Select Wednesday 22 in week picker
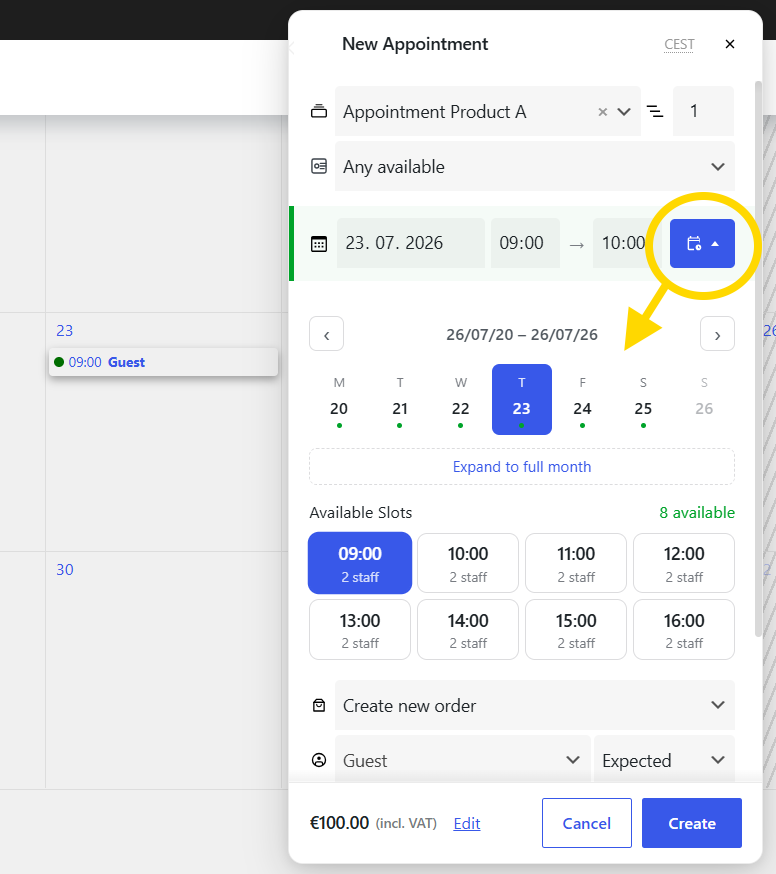 (460, 400)
